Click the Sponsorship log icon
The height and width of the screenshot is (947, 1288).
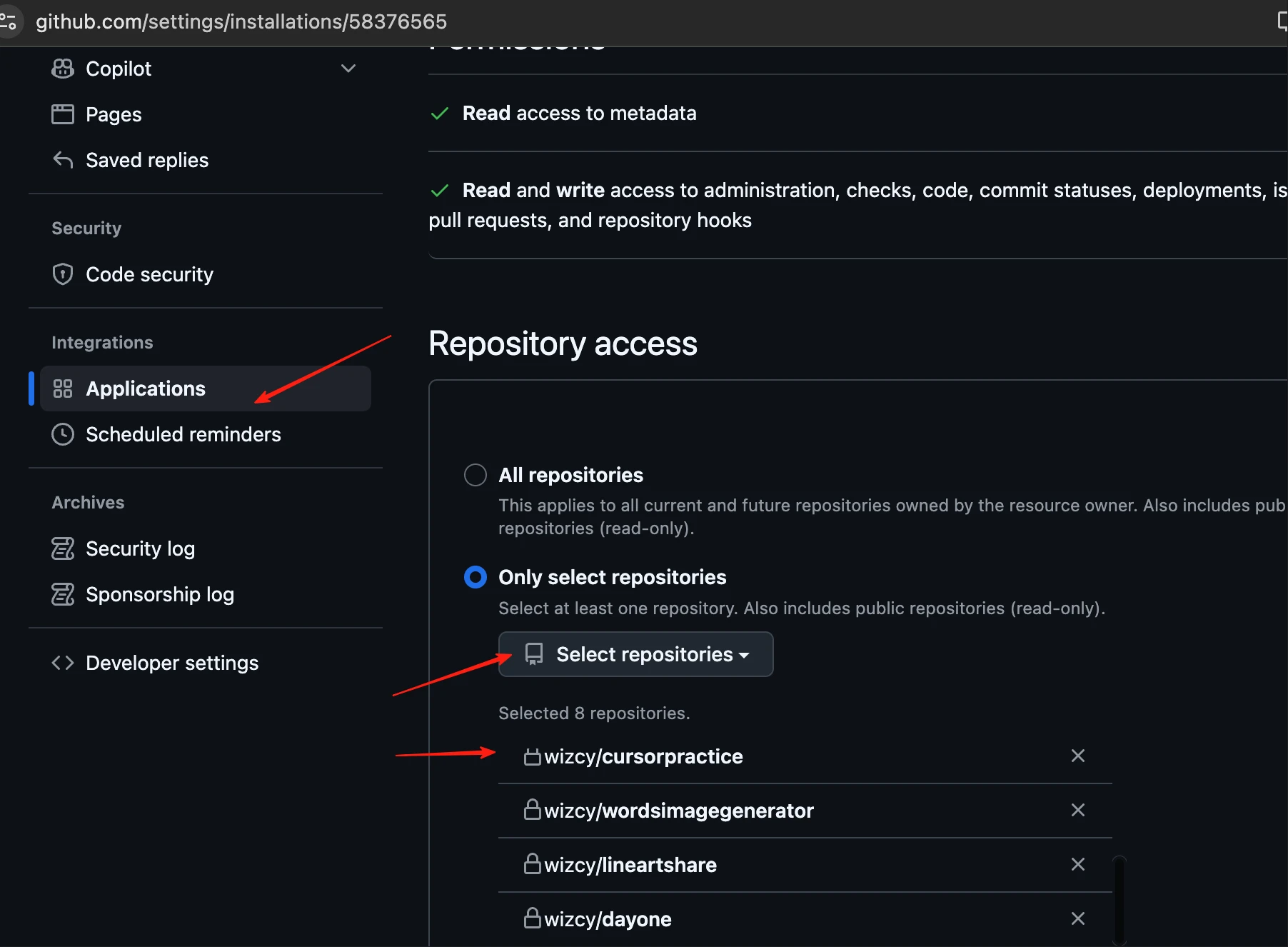63,594
